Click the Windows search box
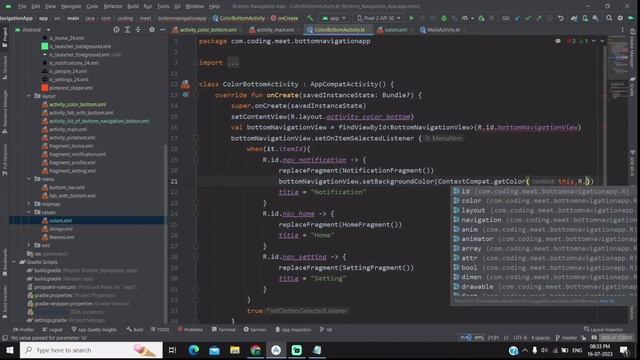The width and height of the screenshot is (640, 360). click(x=91, y=350)
